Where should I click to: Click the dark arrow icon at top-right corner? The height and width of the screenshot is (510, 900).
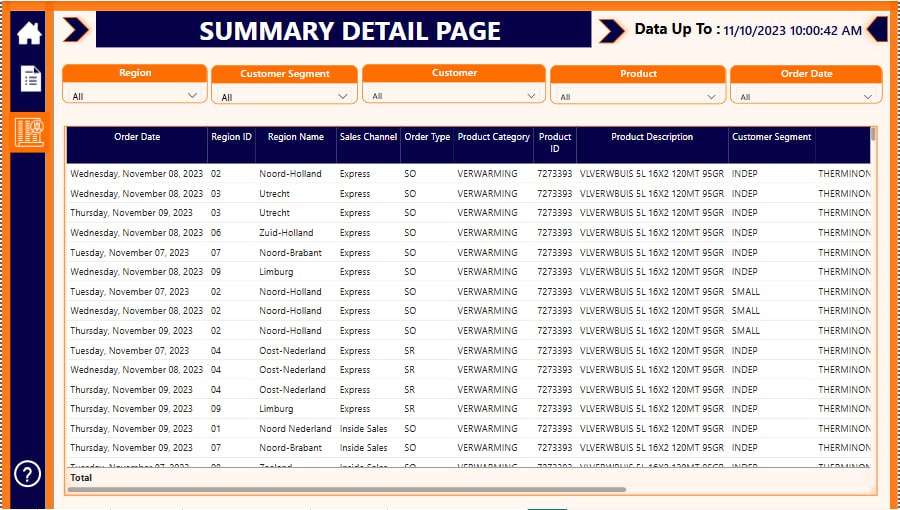tap(877, 29)
